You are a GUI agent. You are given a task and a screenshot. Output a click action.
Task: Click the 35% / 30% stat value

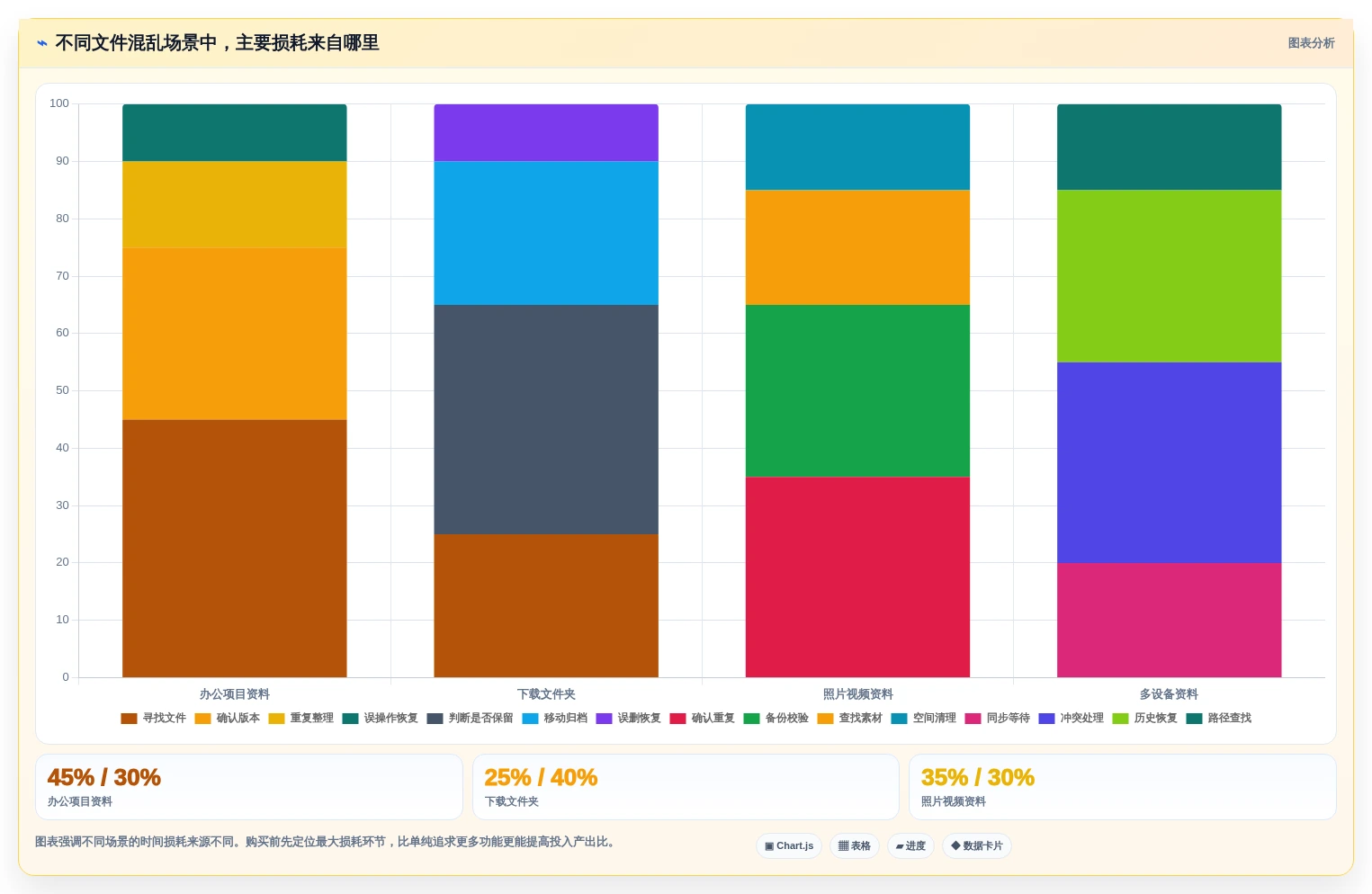978,777
